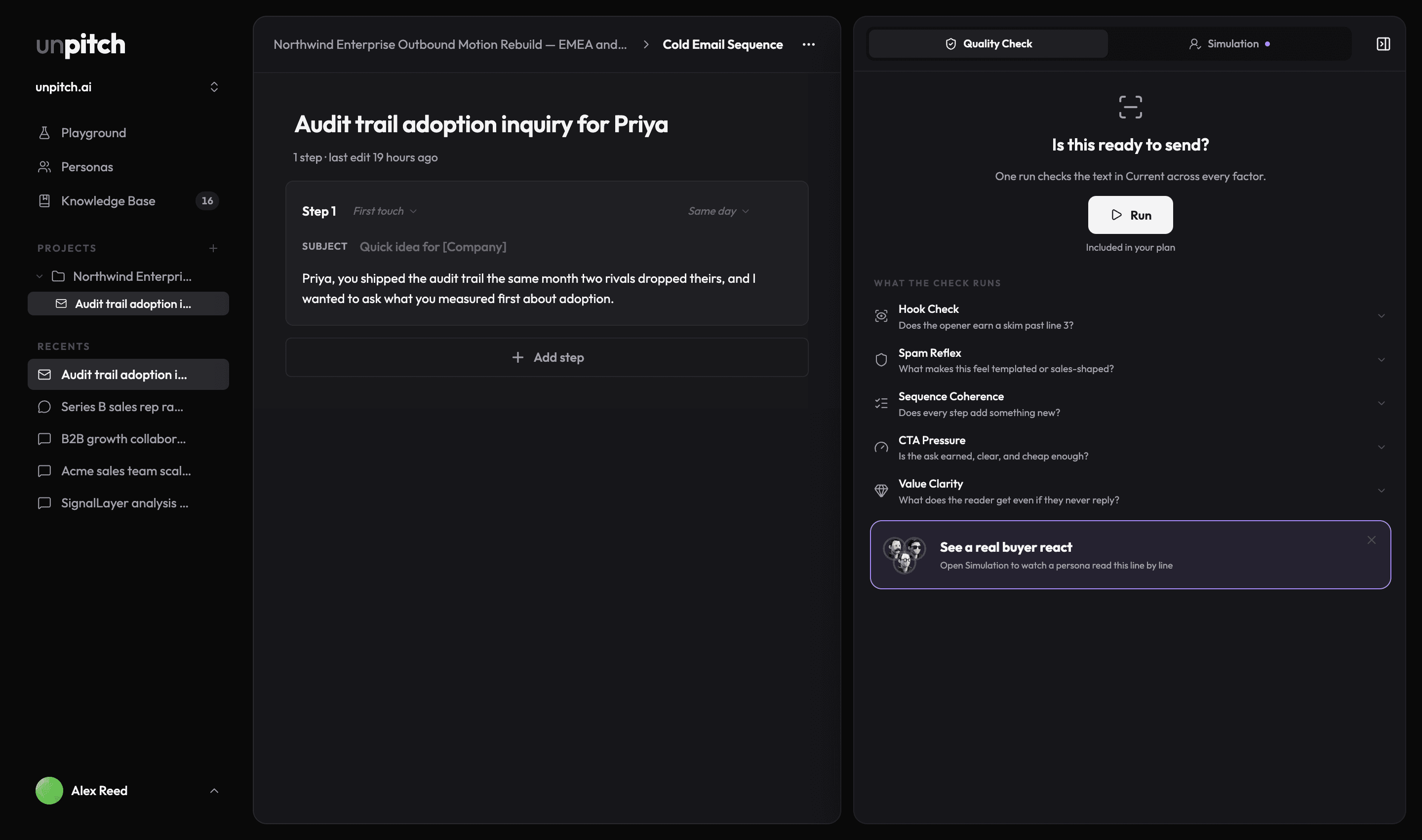Viewport: 1422px width, 840px height.
Task: Dismiss the See a real buyer react banner
Action: [1371, 540]
